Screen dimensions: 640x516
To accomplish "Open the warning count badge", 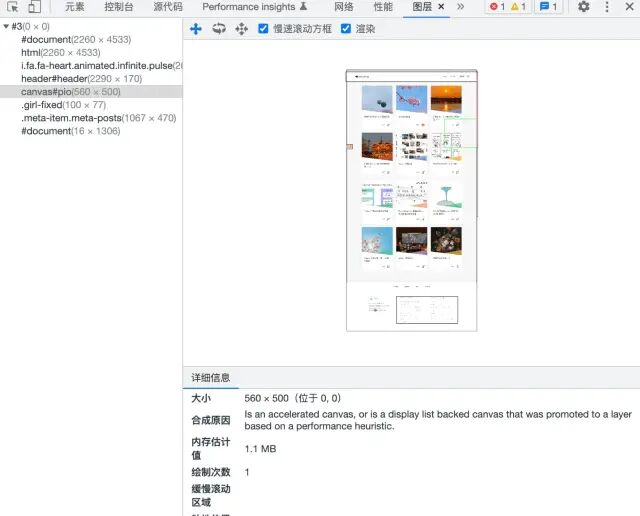I will pos(518,7).
